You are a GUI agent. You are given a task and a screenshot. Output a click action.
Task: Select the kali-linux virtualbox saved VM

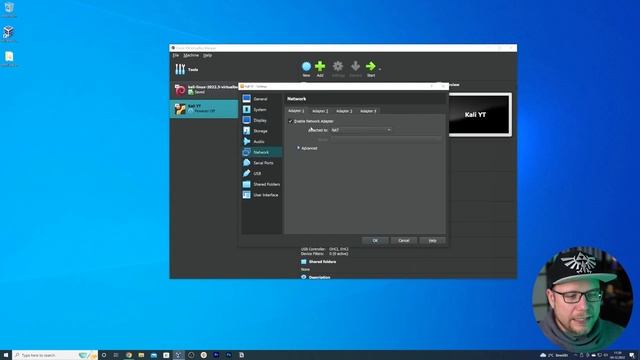click(x=204, y=89)
